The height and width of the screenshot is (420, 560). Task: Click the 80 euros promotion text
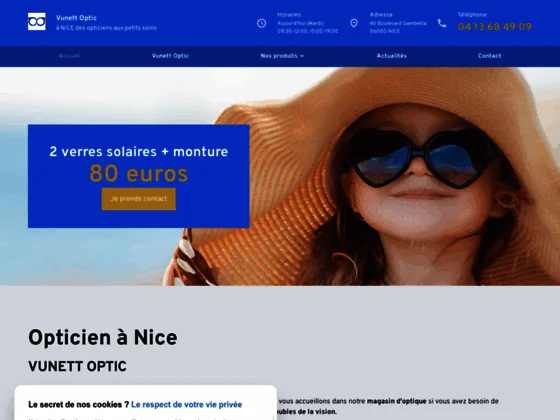(x=139, y=174)
